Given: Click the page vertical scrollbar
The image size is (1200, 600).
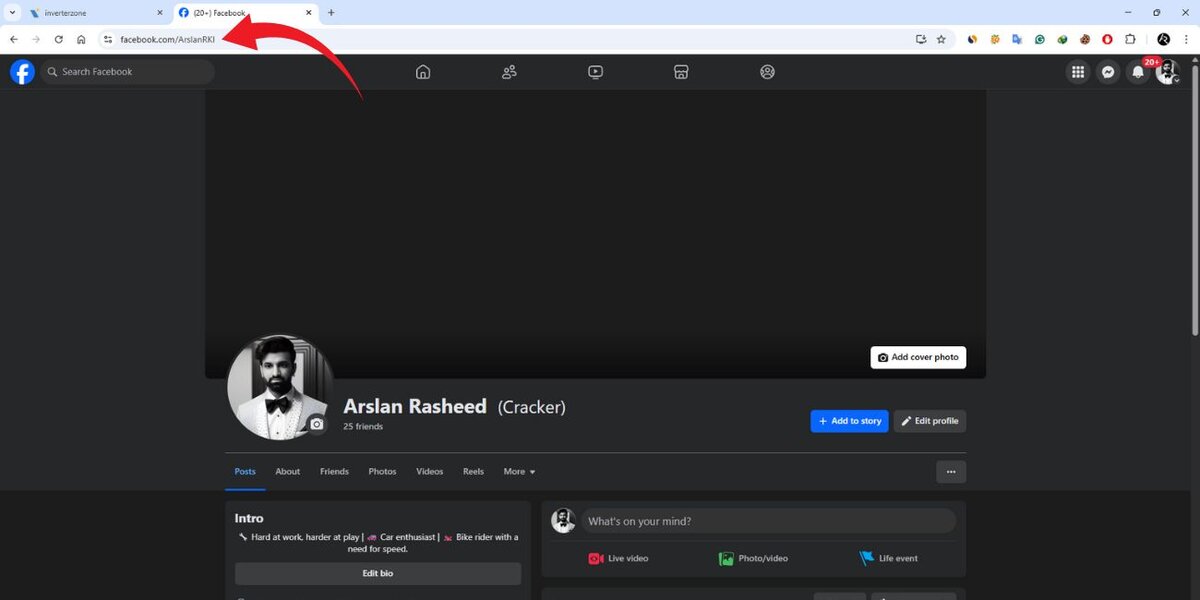Looking at the screenshot, I should 1194,200.
